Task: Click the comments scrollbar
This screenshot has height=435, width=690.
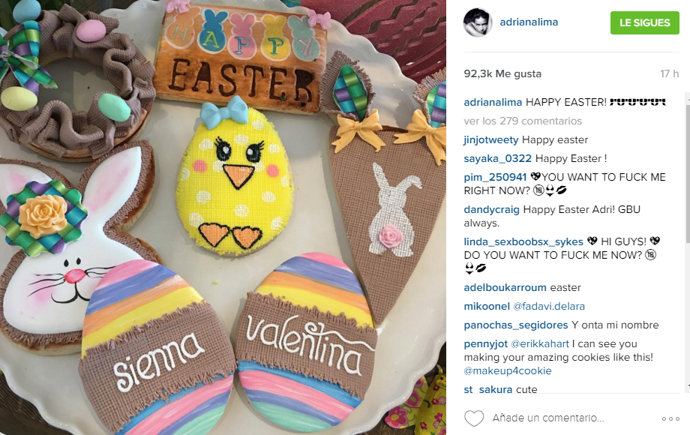Action: (687, 242)
